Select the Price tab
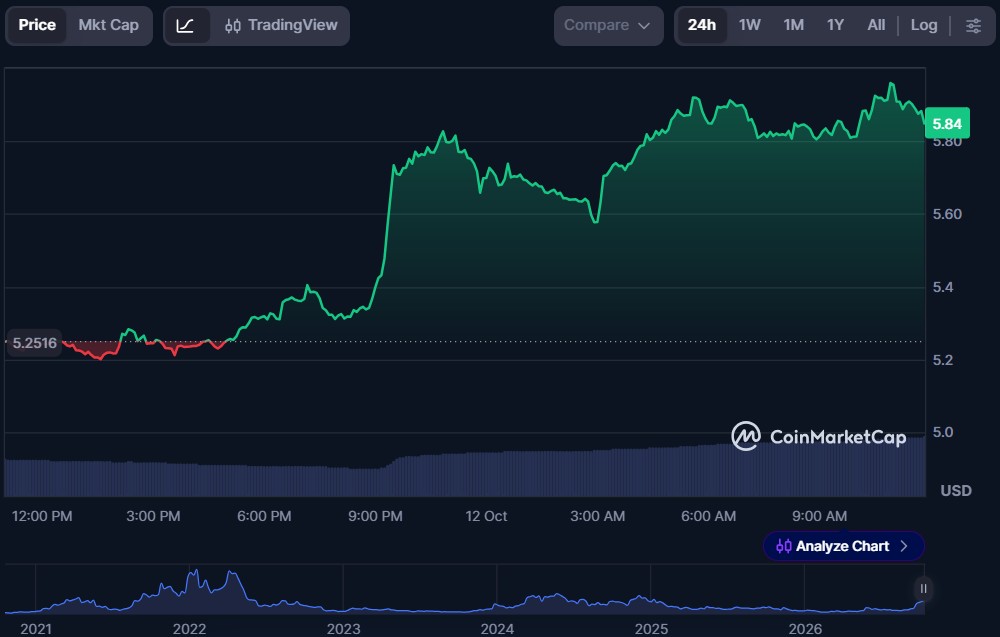This screenshot has height=637, width=1000. (37, 26)
